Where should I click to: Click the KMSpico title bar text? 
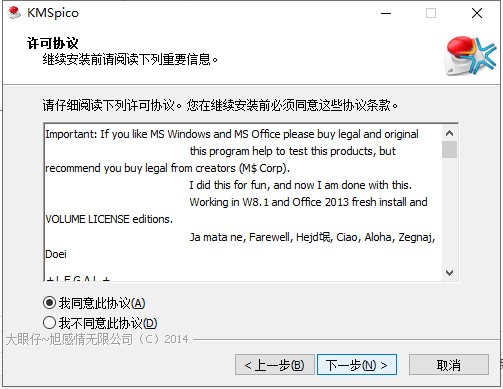coord(53,13)
